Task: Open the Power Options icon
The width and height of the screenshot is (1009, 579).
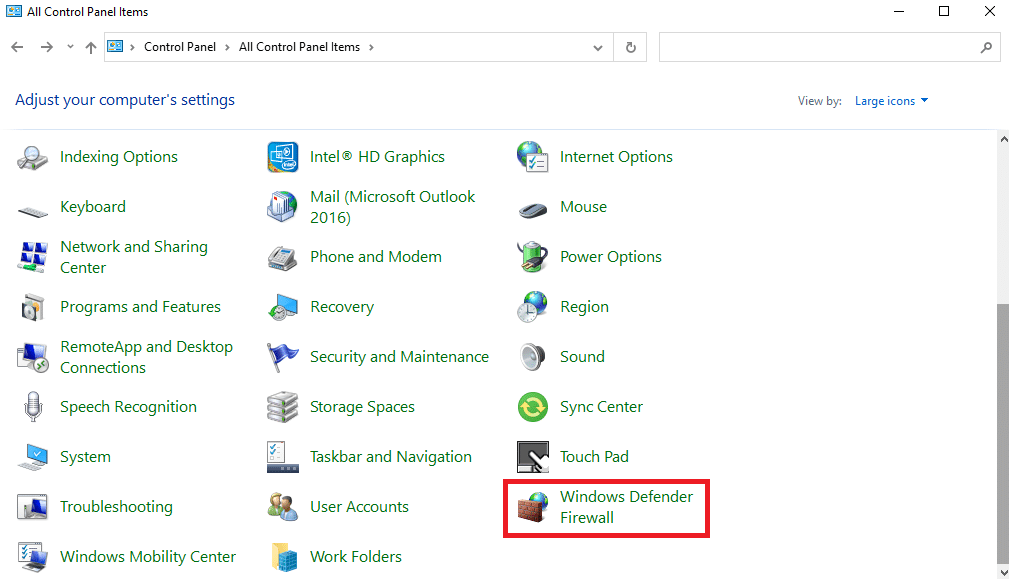Action: pos(532,257)
